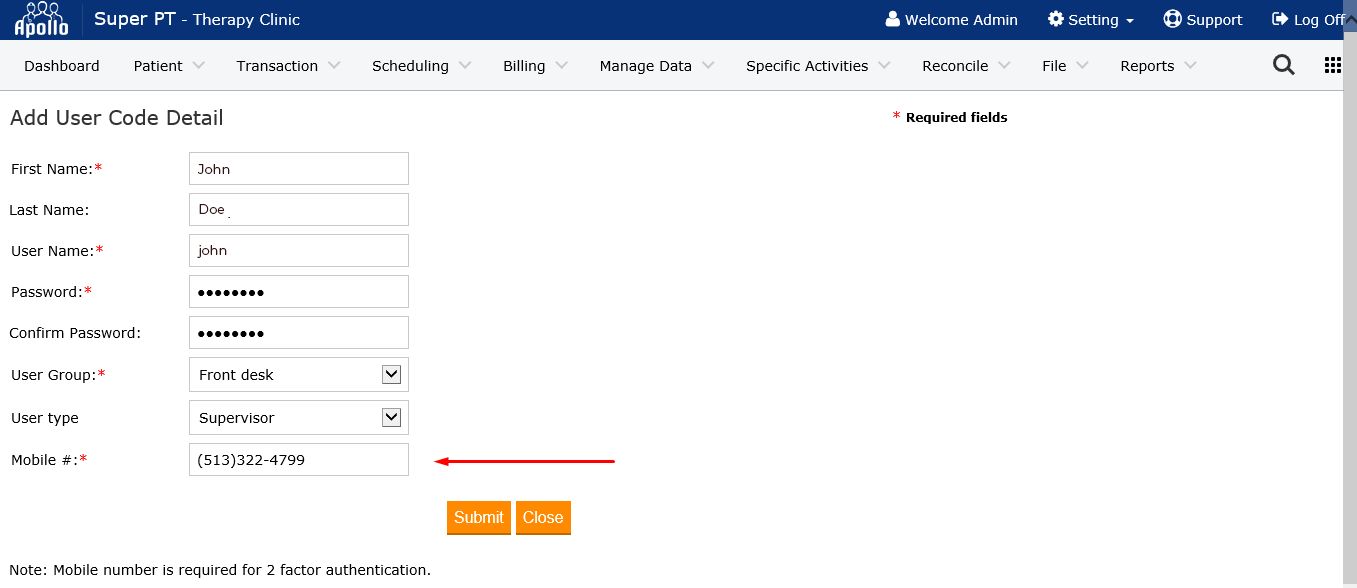
Task: Select the Confirm Password field
Action: pyautogui.click(x=298, y=333)
